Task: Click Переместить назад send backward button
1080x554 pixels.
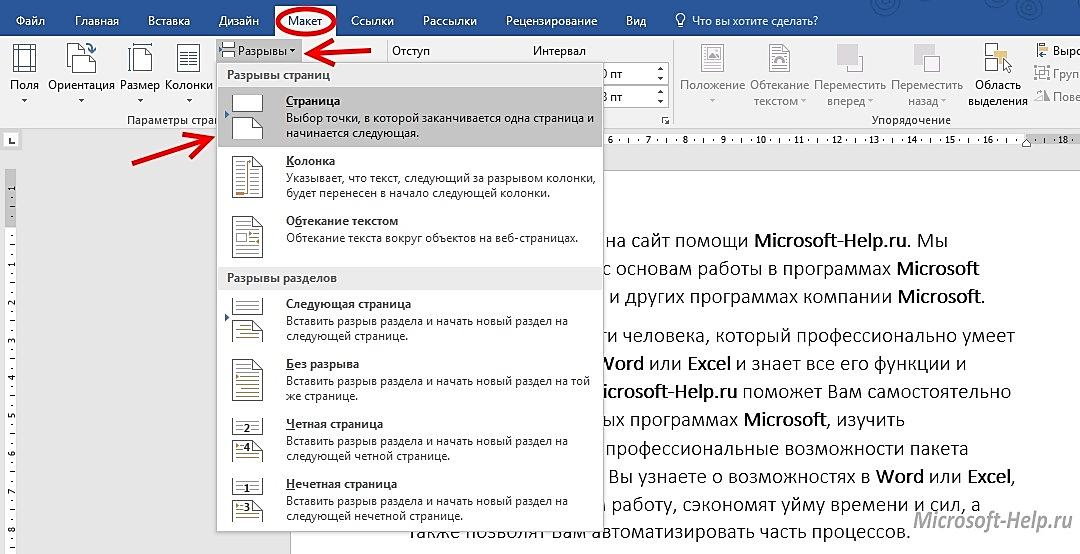Action: click(926, 74)
